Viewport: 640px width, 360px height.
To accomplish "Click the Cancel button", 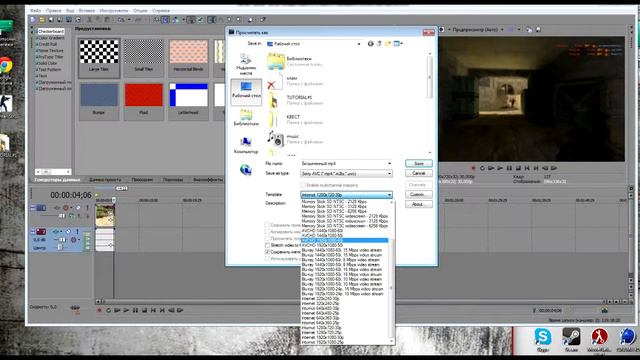I will coord(419,173).
